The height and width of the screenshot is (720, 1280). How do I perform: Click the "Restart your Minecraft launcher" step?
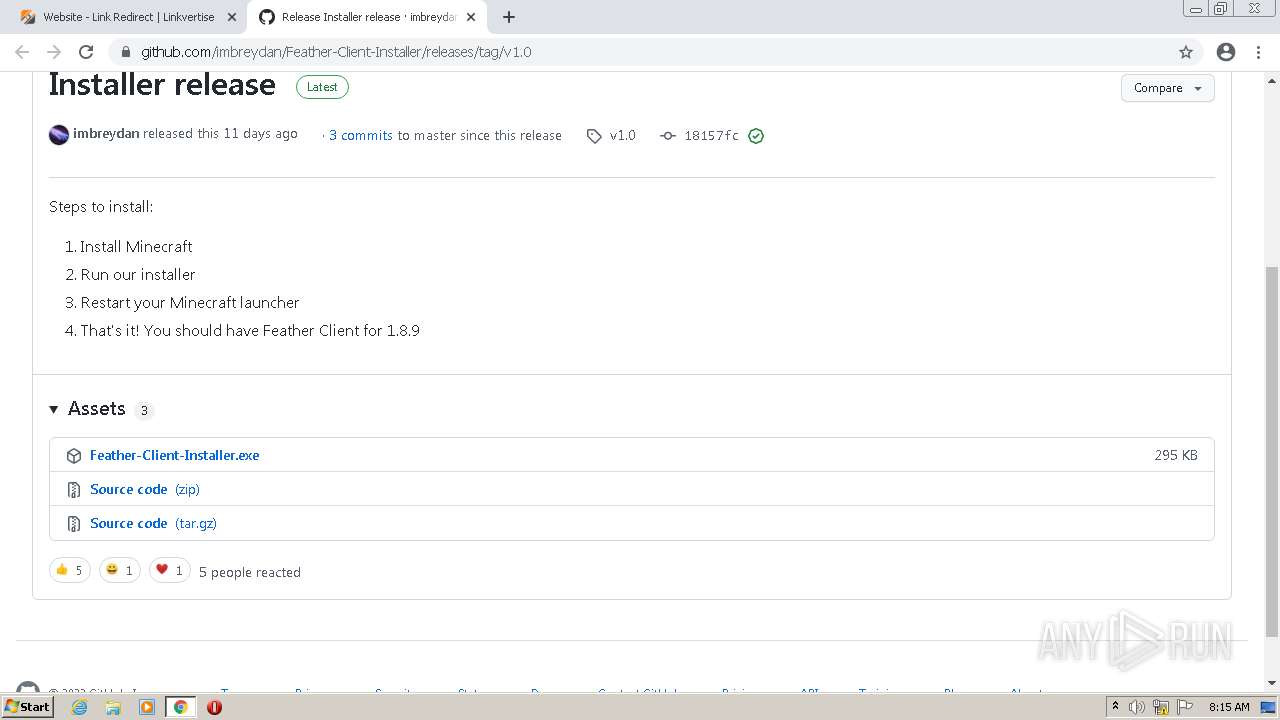tap(190, 303)
